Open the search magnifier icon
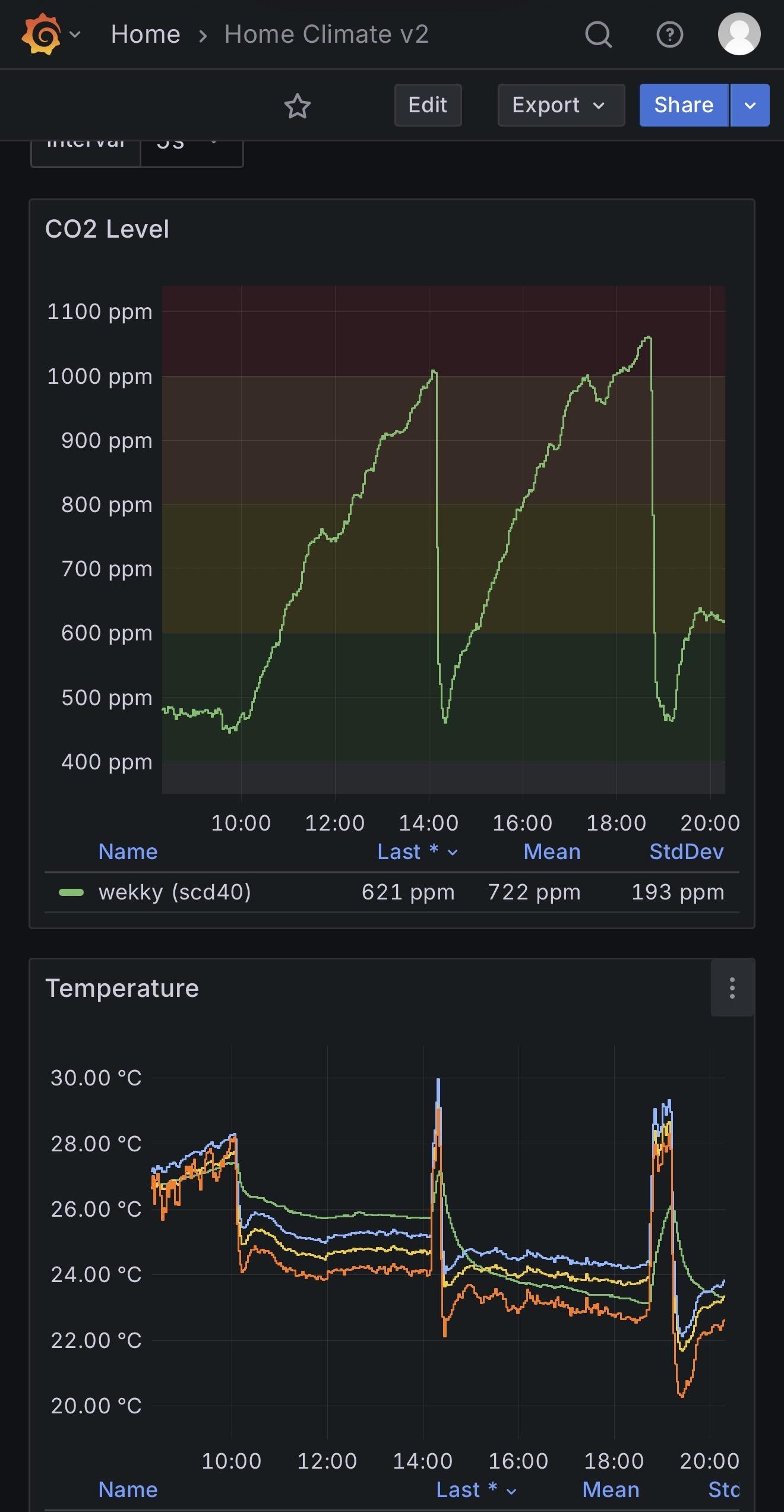 point(598,35)
